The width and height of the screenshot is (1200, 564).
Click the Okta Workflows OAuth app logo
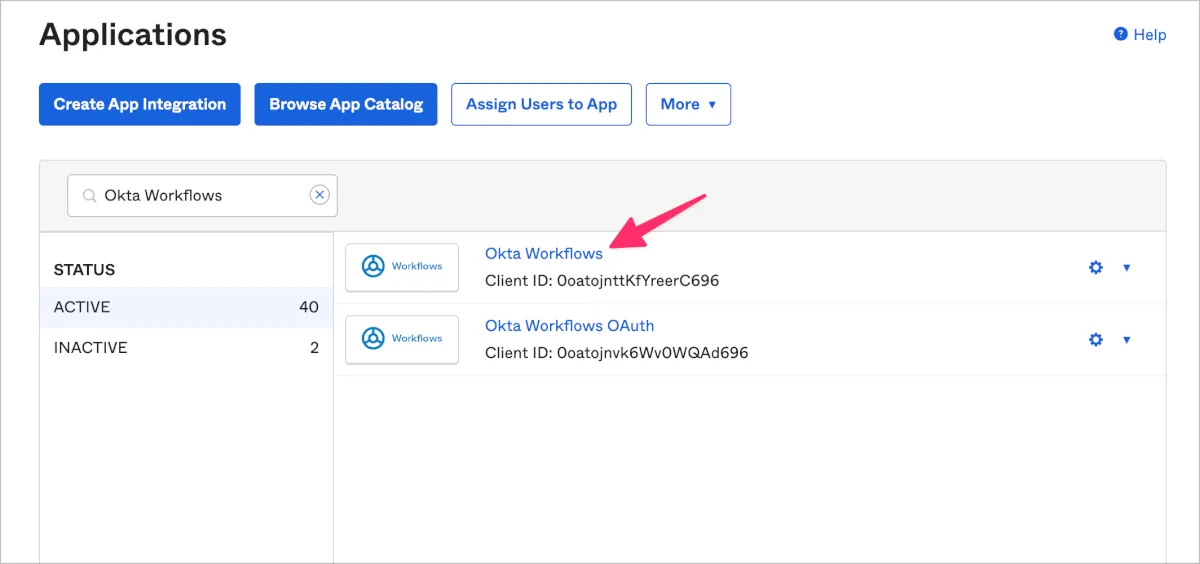pos(401,339)
